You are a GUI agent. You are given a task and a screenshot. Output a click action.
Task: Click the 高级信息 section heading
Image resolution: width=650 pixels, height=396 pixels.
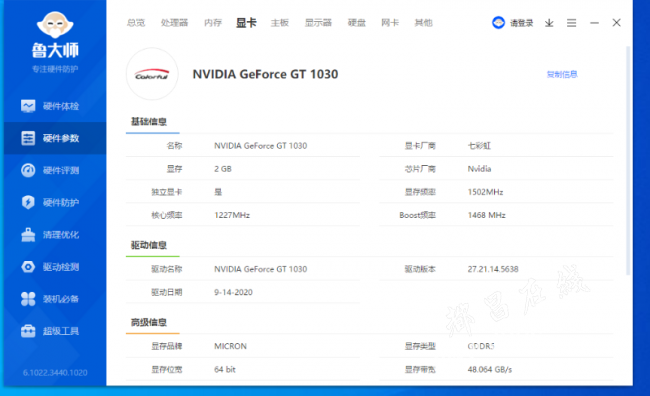[149, 322]
